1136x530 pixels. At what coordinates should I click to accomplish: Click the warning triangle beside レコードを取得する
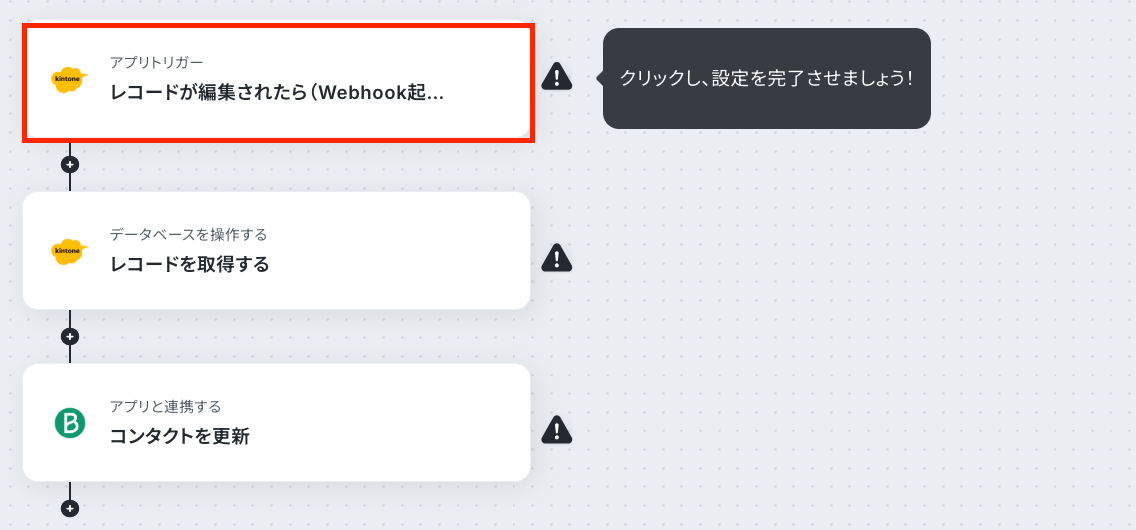(556, 258)
